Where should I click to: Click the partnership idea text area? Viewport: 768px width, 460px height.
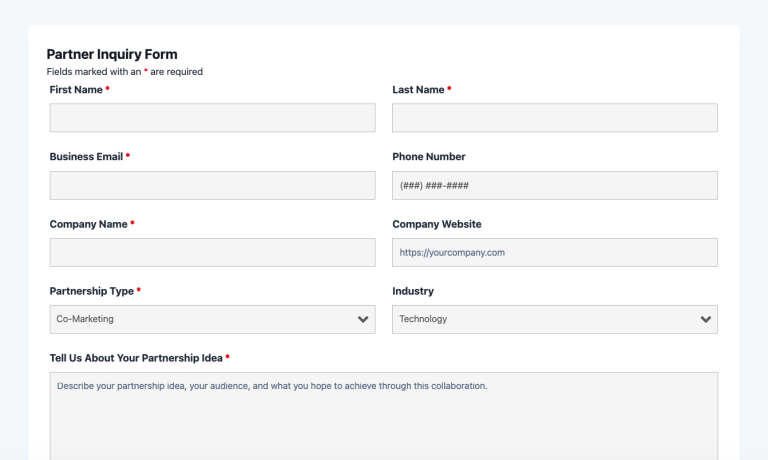coord(384,416)
